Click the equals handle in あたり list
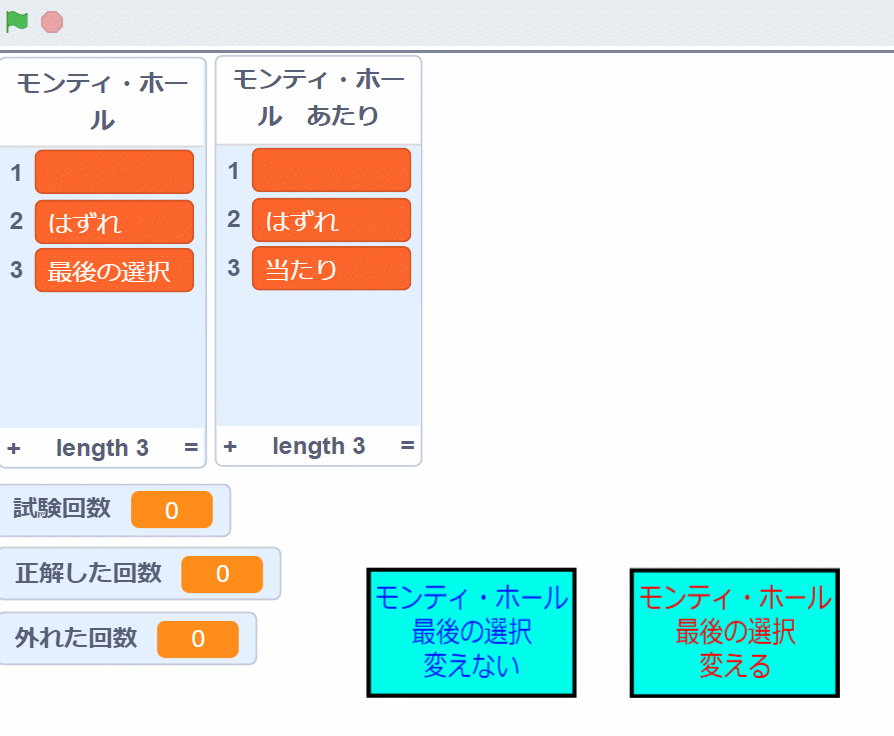Image resolution: width=894 pixels, height=736 pixels. click(x=407, y=445)
